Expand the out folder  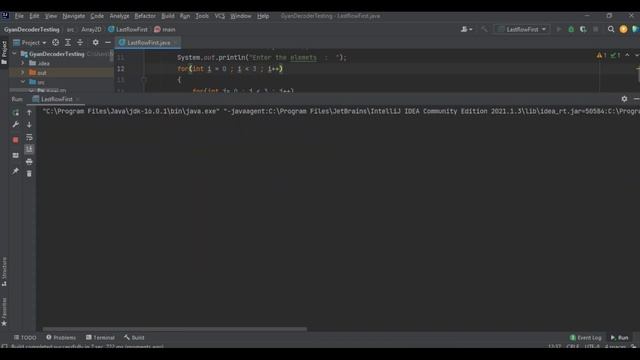[x=23, y=73]
